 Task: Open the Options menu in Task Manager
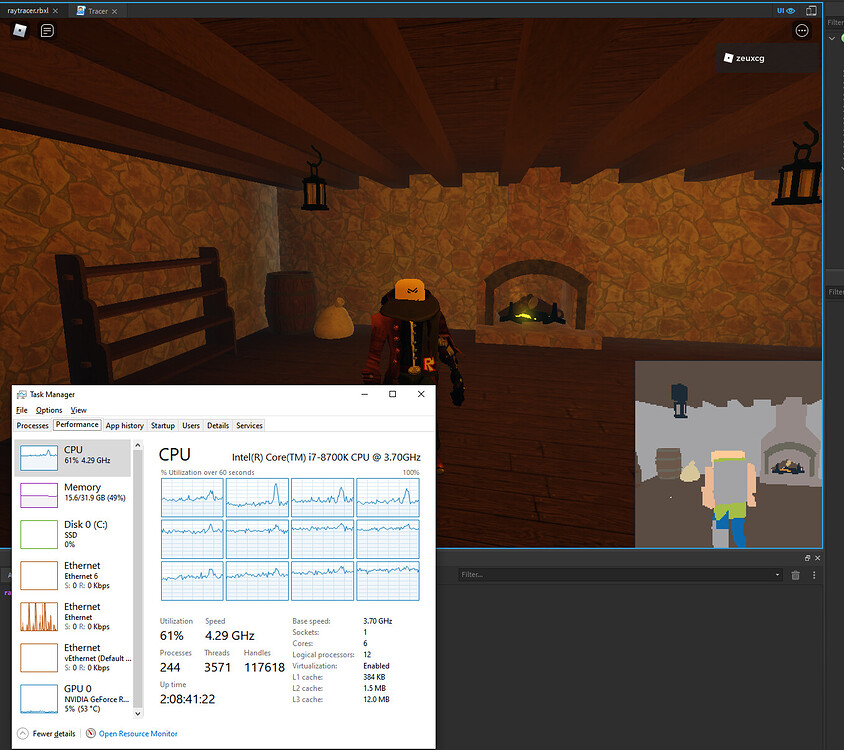click(47, 410)
